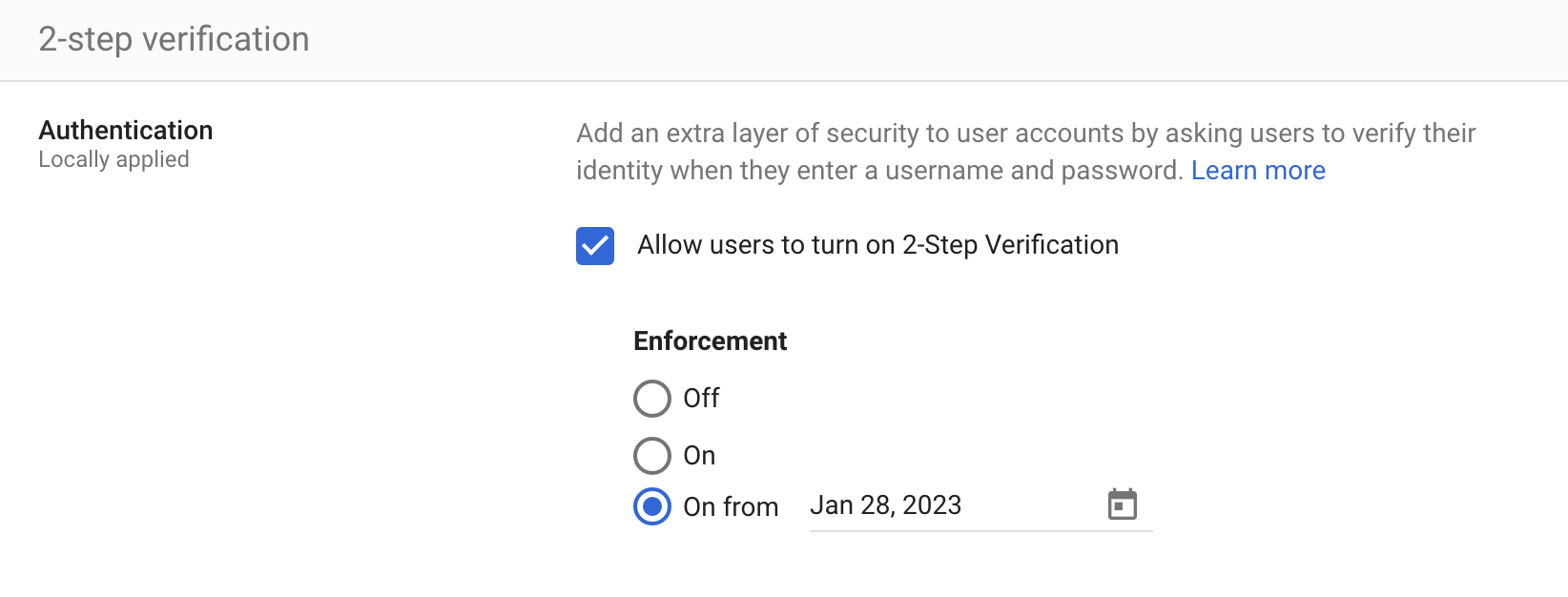Screen dimensions: 1568x597
Task: Click the selected On from radio button
Action: point(652,506)
